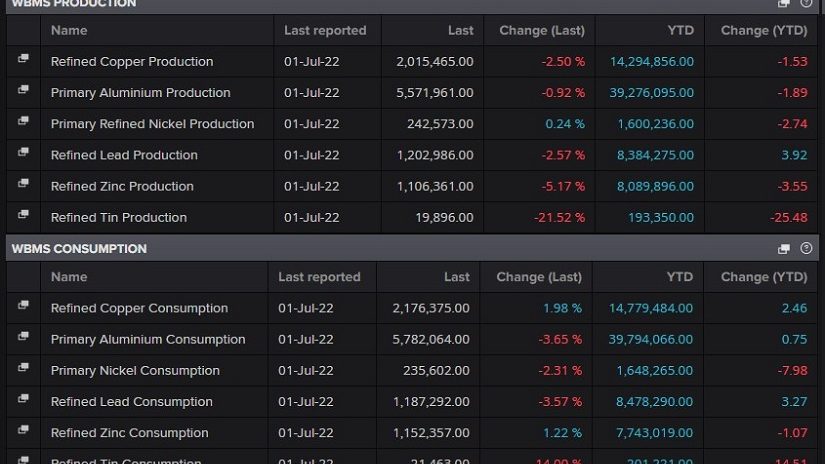Click the -3.65 % aluminium consumption change
825x464 pixels.
[x=560, y=339]
